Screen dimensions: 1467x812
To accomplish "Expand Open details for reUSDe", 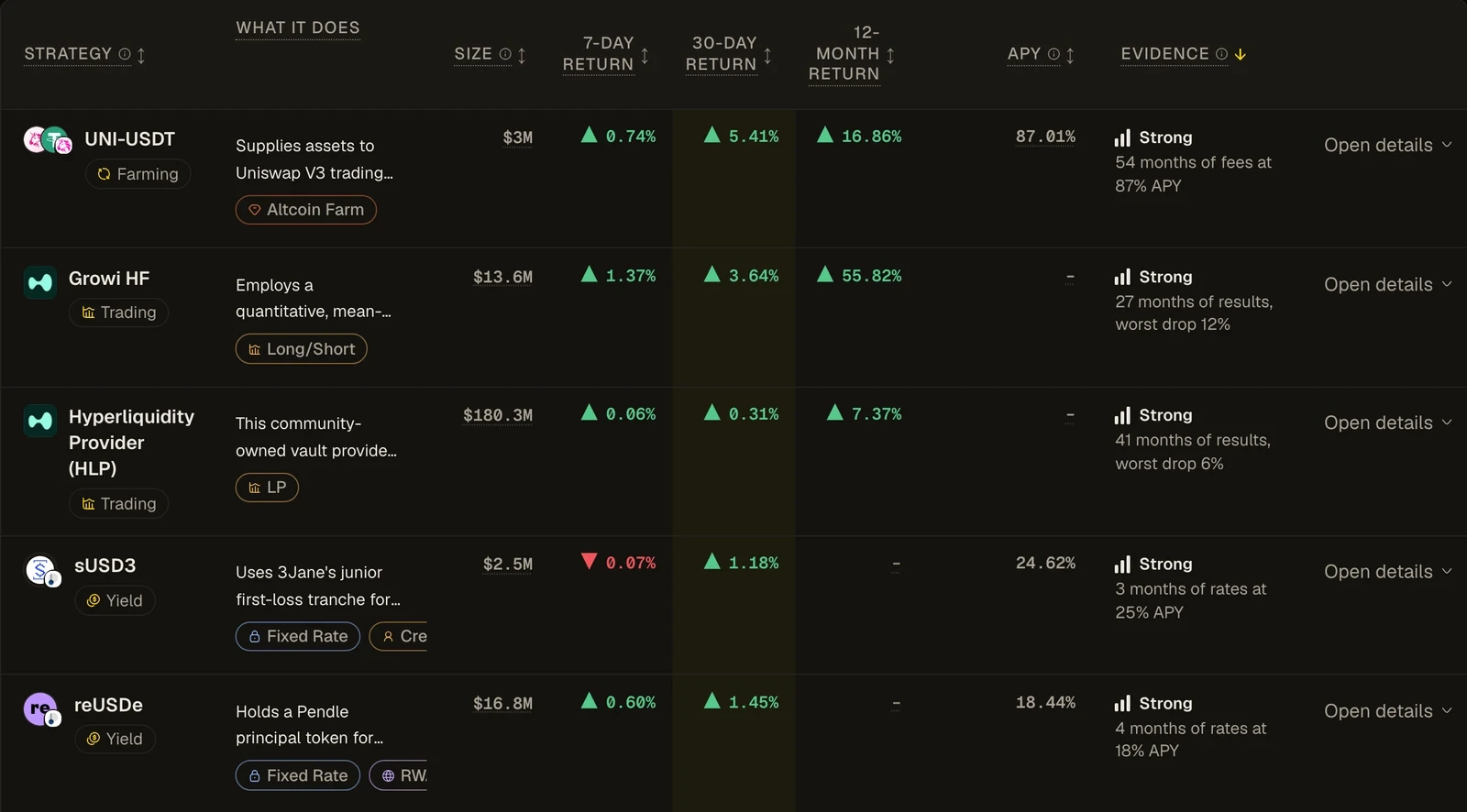I will click(x=1387, y=710).
